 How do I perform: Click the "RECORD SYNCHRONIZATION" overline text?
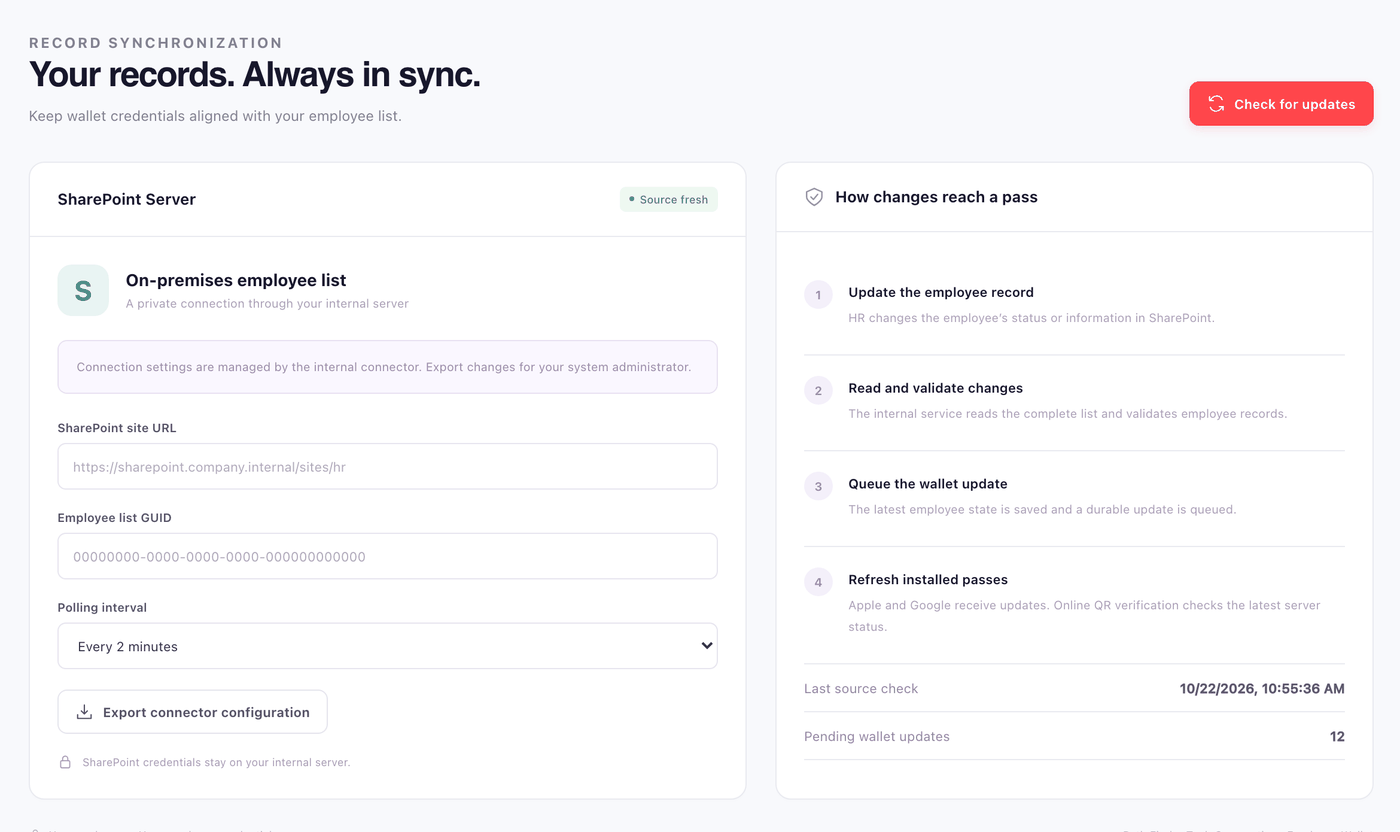pos(156,43)
